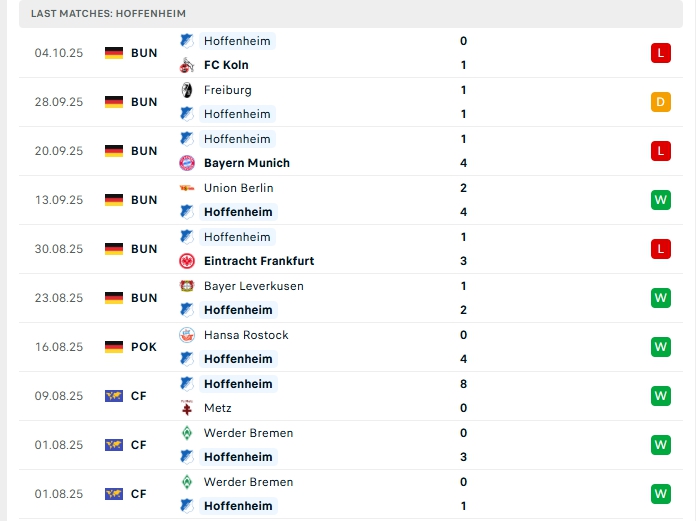Click the Eintracht Frankfurt club logo
The height and width of the screenshot is (521, 696).
(x=186, y=261)
